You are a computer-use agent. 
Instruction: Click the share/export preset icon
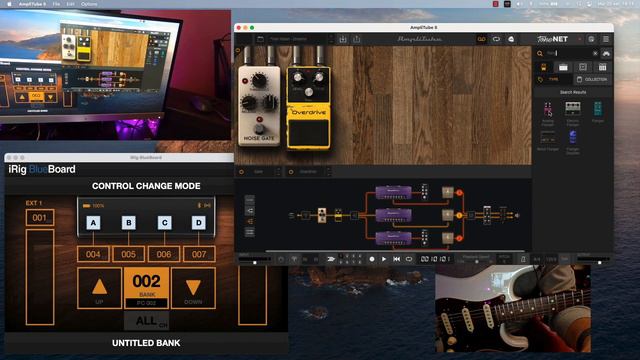(357, 39)
